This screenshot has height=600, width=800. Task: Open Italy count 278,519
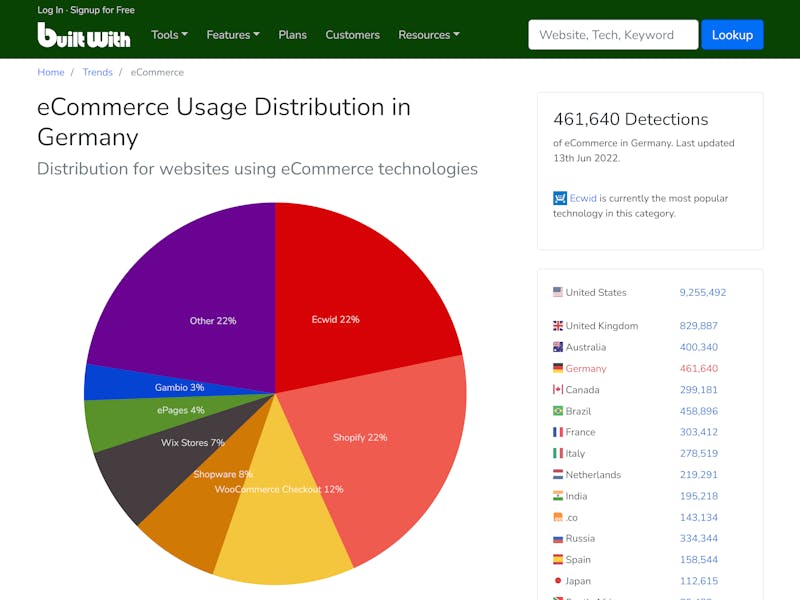[698, 454]
